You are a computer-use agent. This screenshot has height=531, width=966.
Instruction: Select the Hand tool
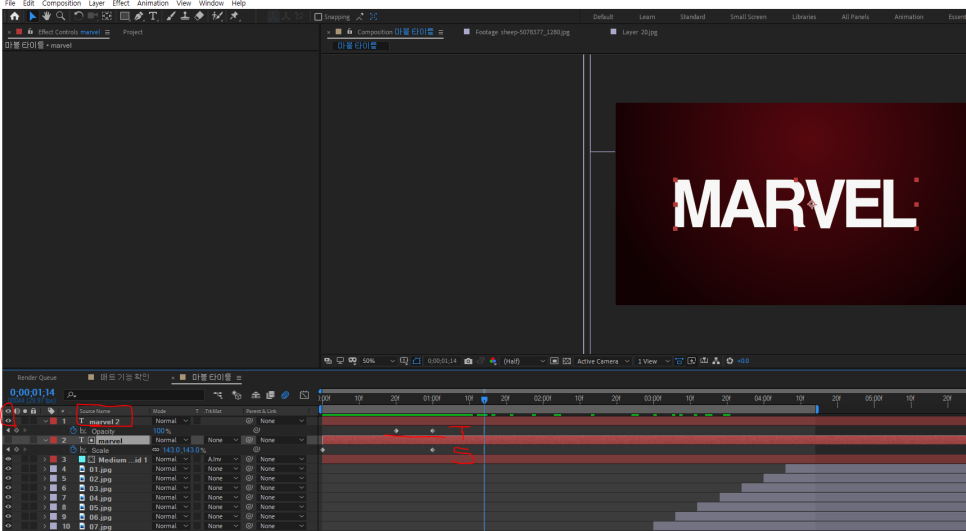[x=47, y=16]
